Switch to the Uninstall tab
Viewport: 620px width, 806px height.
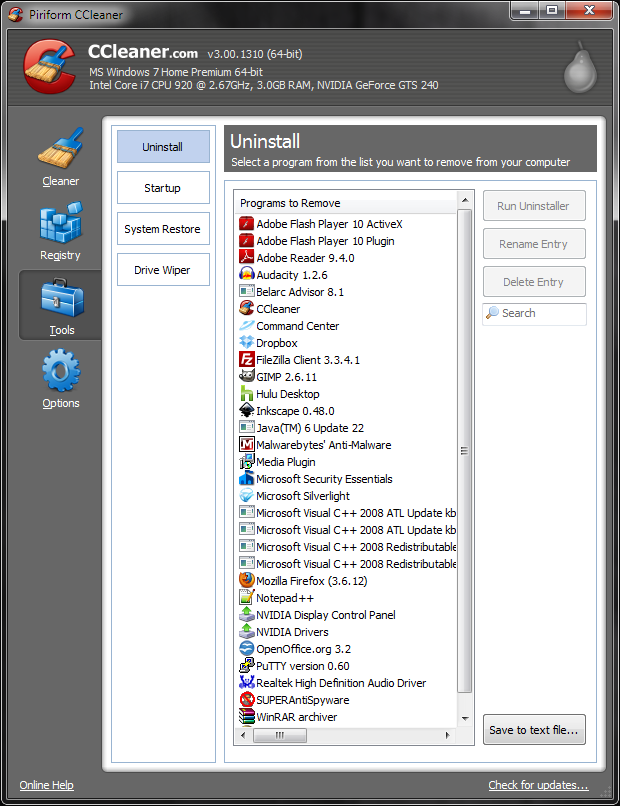[x=163, y=146]
